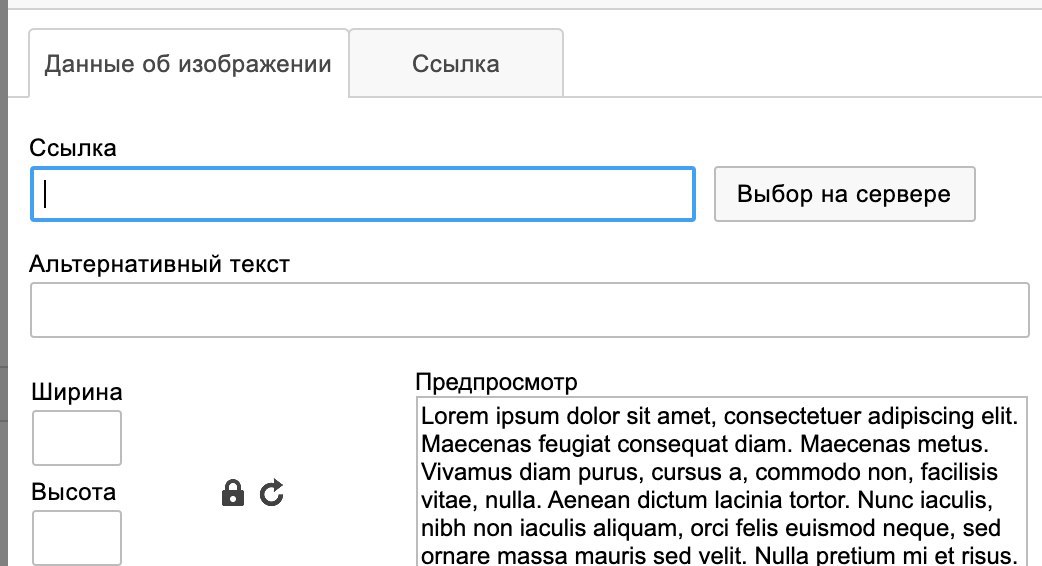Toggle the lock aspect ratio padlock icon
The image size is (1042, 566).
tap(233, 493)
